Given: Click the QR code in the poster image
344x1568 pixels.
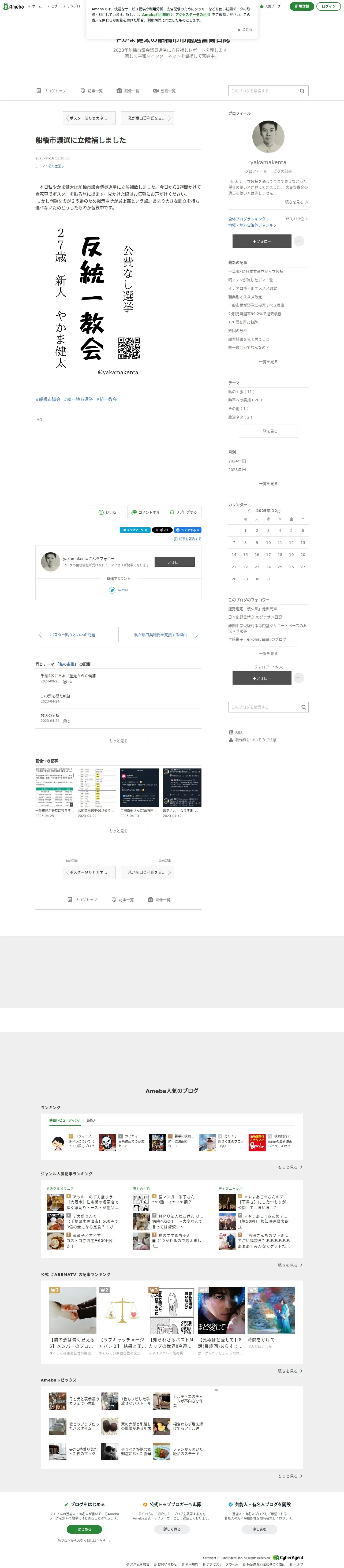Looking at the screenshot, I should coord(129,348).
